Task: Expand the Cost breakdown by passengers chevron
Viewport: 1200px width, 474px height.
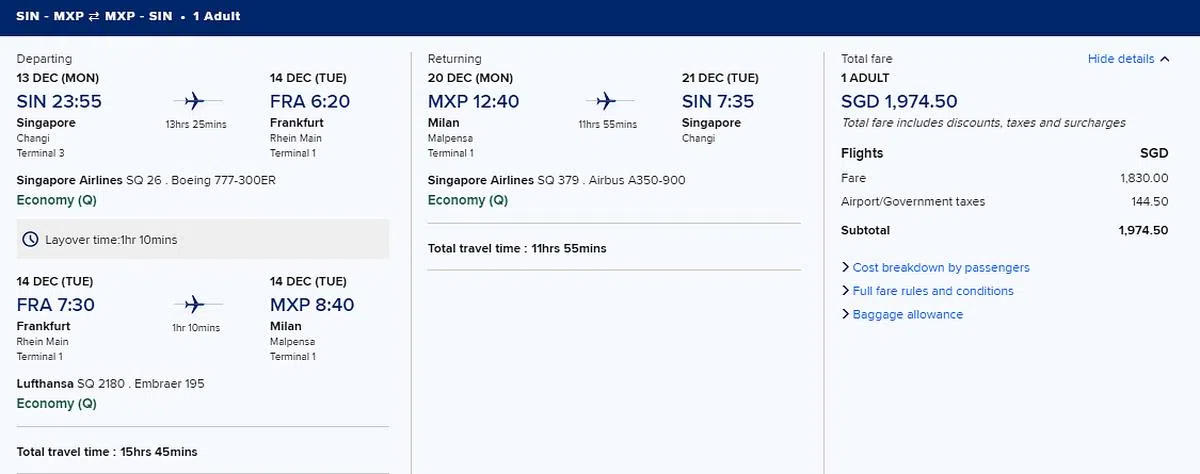Action: (846, 267)
